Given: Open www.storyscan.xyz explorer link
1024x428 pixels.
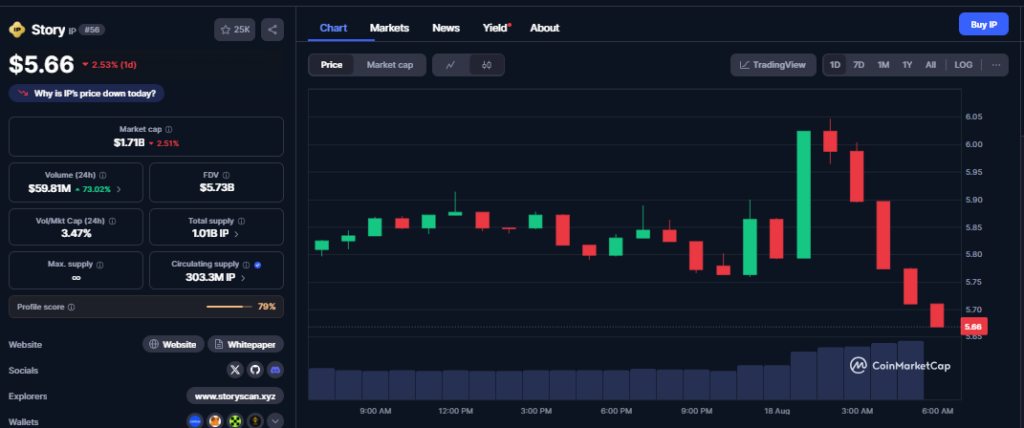Looking at the screenshot, I should (235, 396).
